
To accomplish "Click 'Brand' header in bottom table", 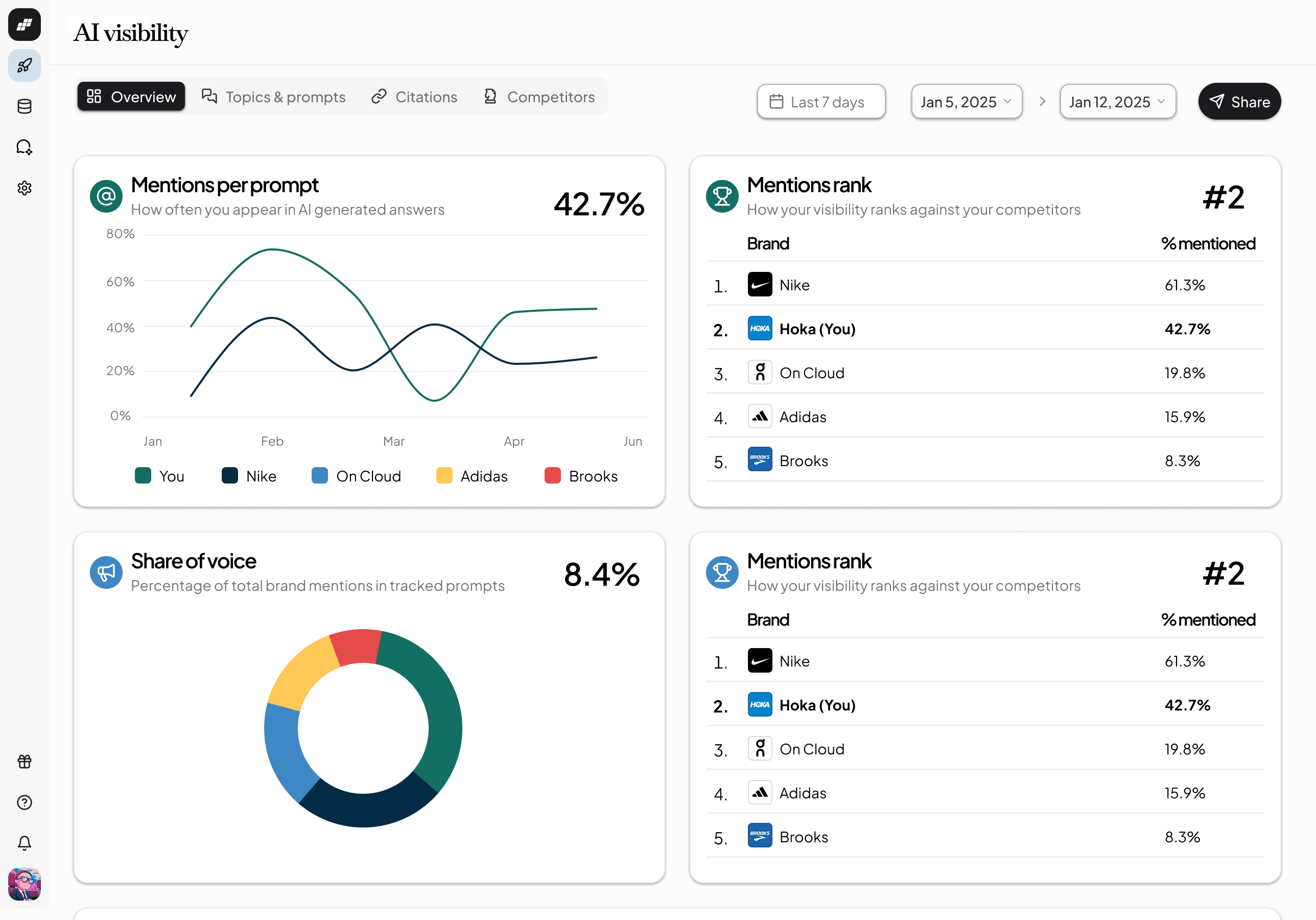I will [x=768, y=620].
